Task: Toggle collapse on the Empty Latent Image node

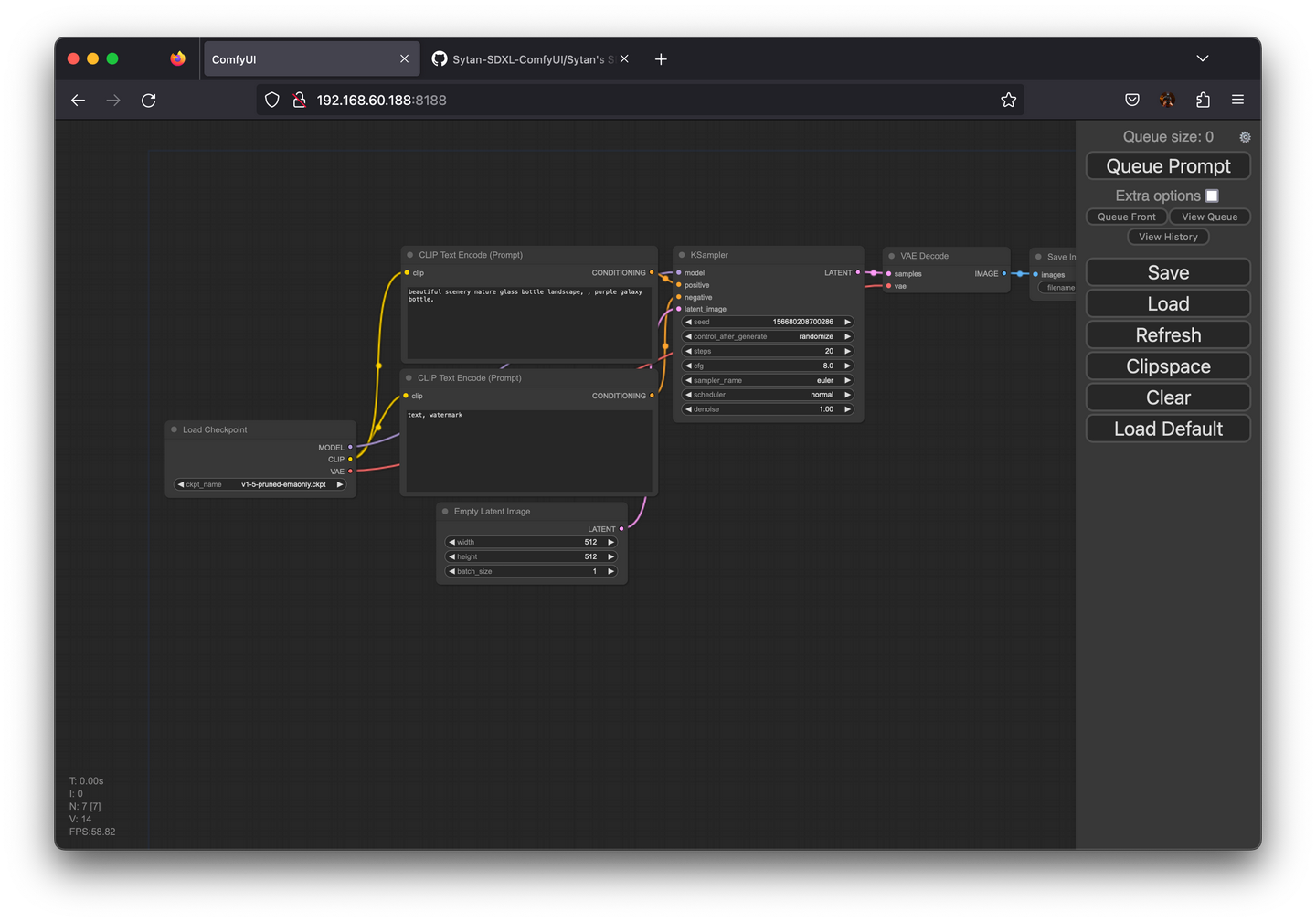Action: click(x=444, y=511)
